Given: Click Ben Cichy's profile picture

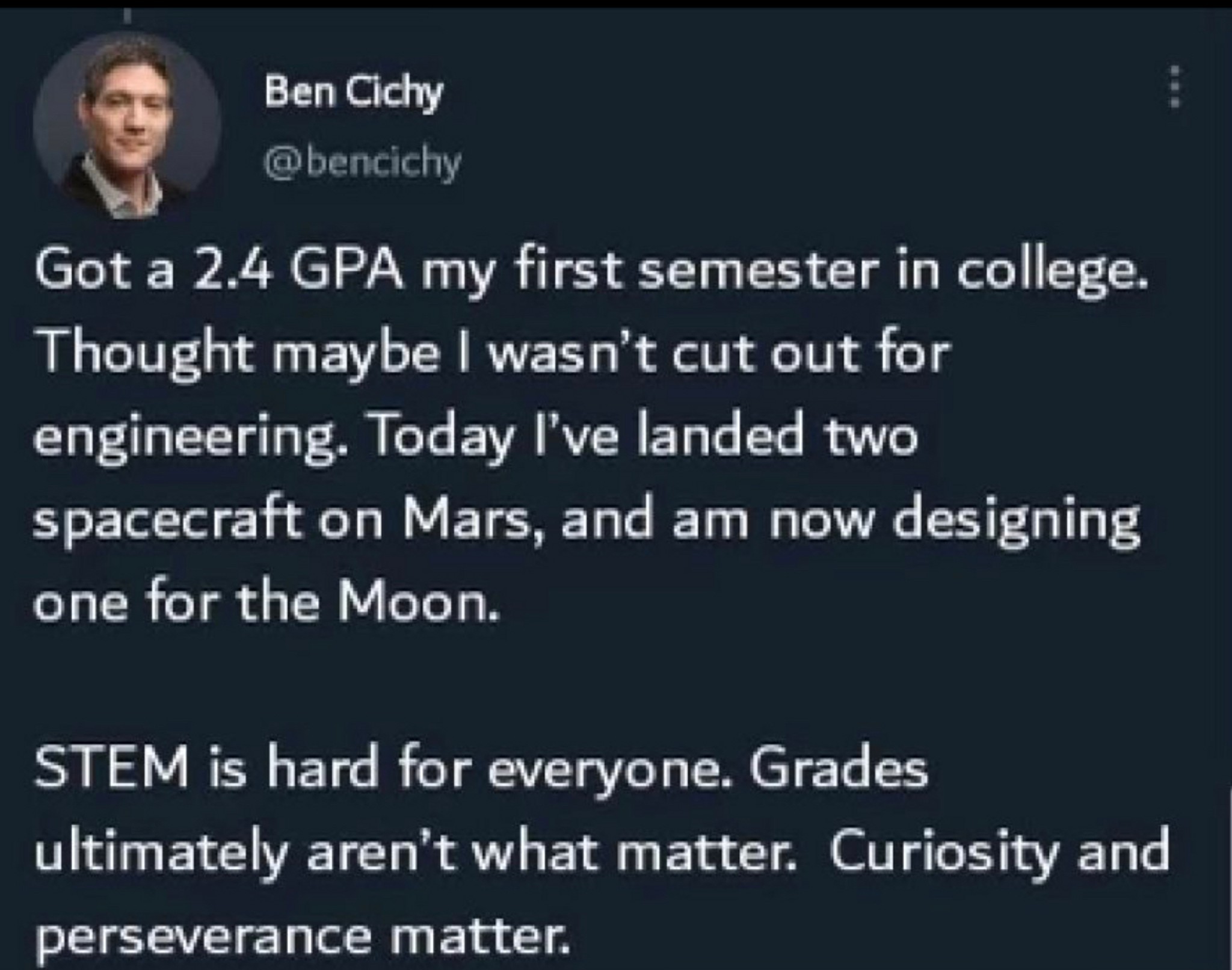Looking at the screenshot, I should point(128,125).
